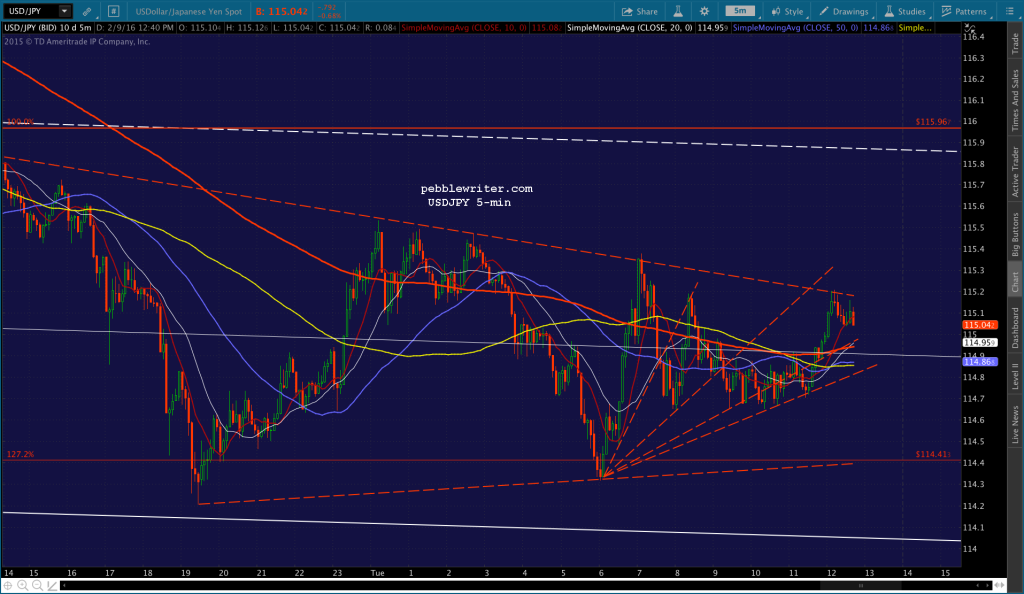
Task: Switch to Active Trader side tab
Action: click(1015, 172)
